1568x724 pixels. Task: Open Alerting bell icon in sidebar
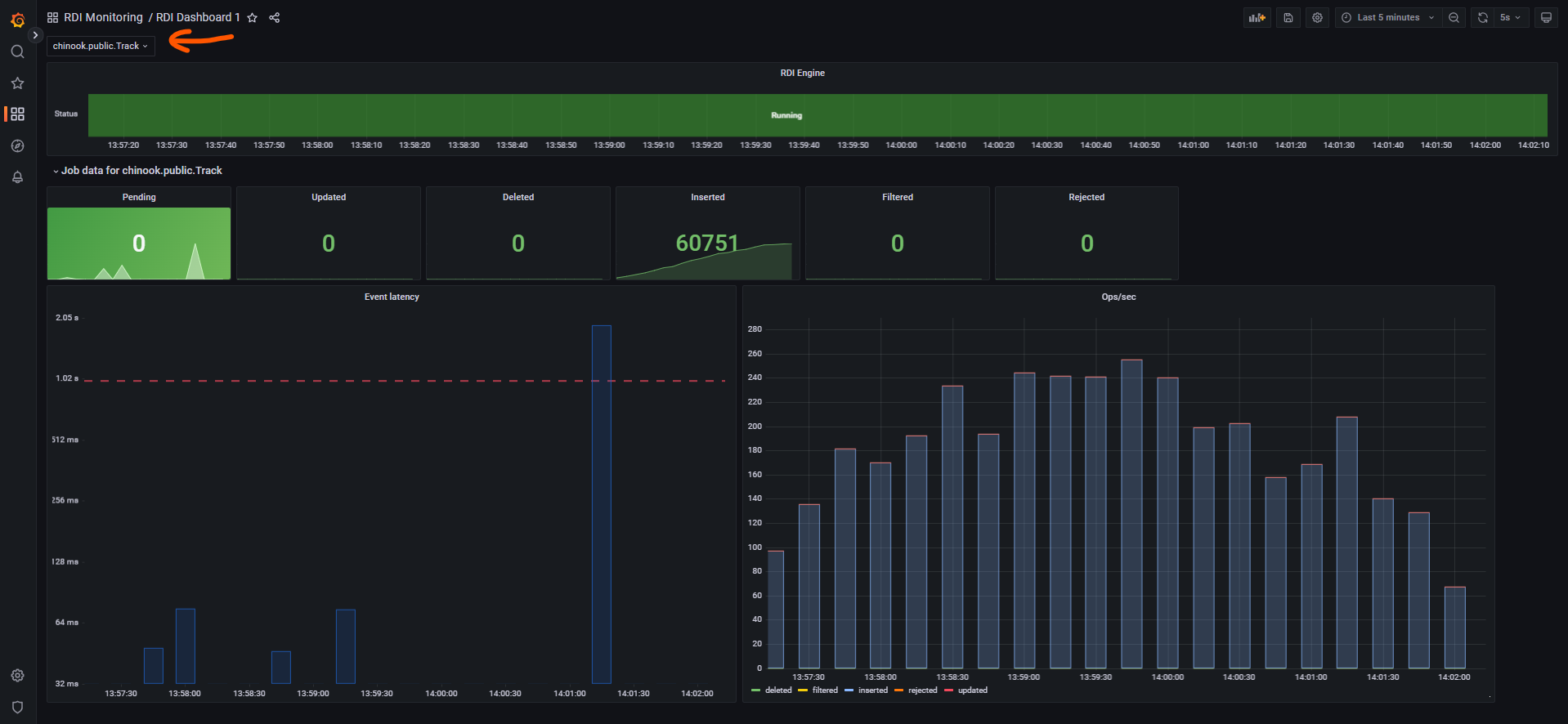tap(17, 177)
